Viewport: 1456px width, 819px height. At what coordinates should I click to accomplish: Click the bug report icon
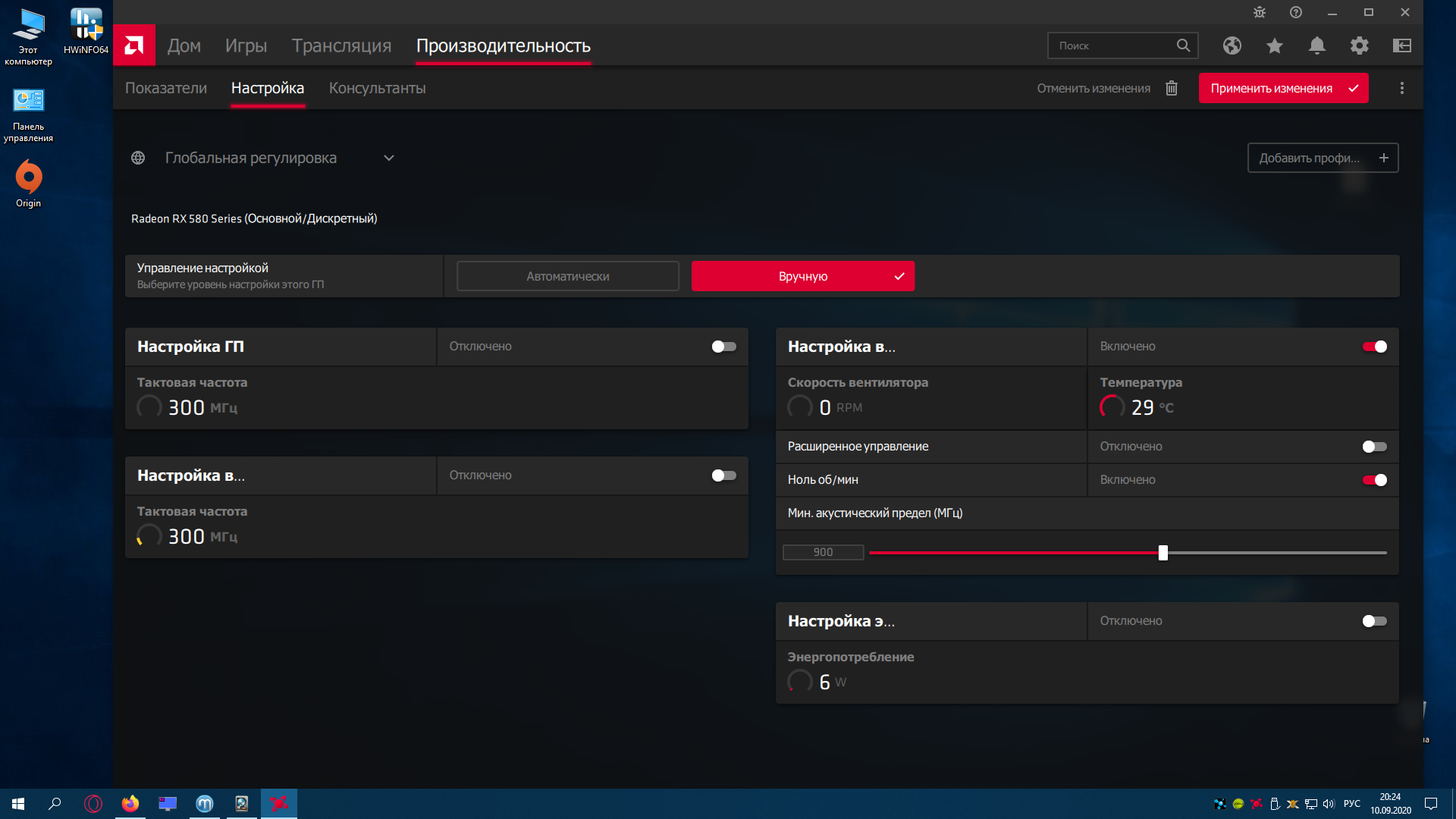tap(1260, 12)
